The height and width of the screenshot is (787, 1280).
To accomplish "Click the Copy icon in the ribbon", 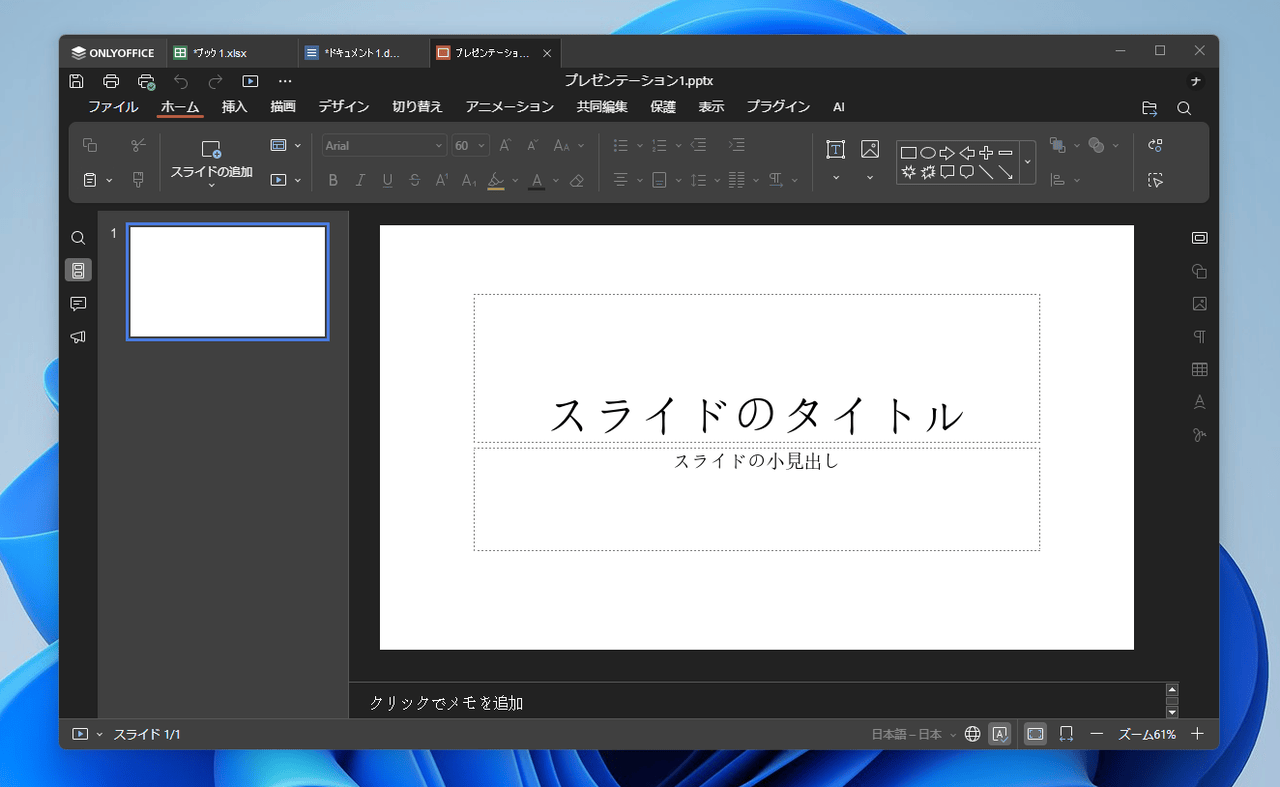I will tap(90, 145).
